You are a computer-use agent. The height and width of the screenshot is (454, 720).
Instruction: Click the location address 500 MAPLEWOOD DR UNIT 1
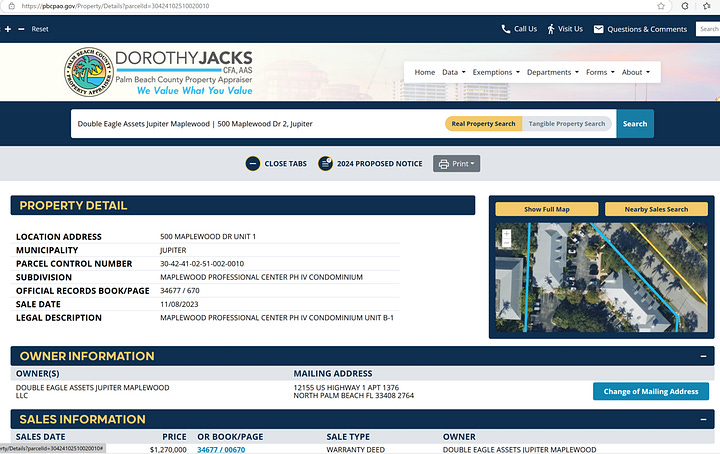coord(208,236)
